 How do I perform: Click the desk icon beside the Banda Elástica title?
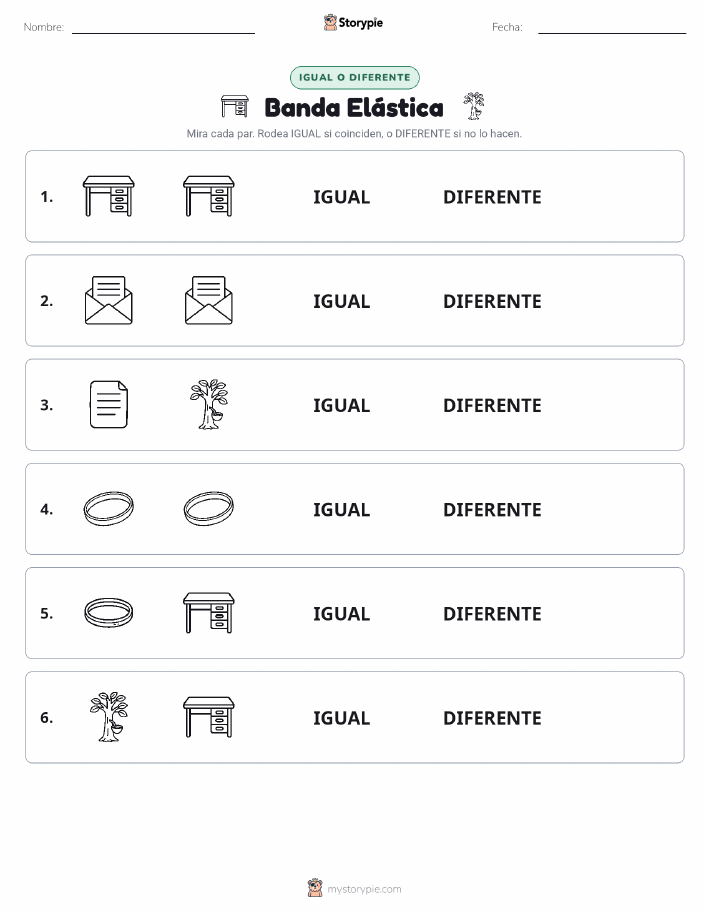235,106
